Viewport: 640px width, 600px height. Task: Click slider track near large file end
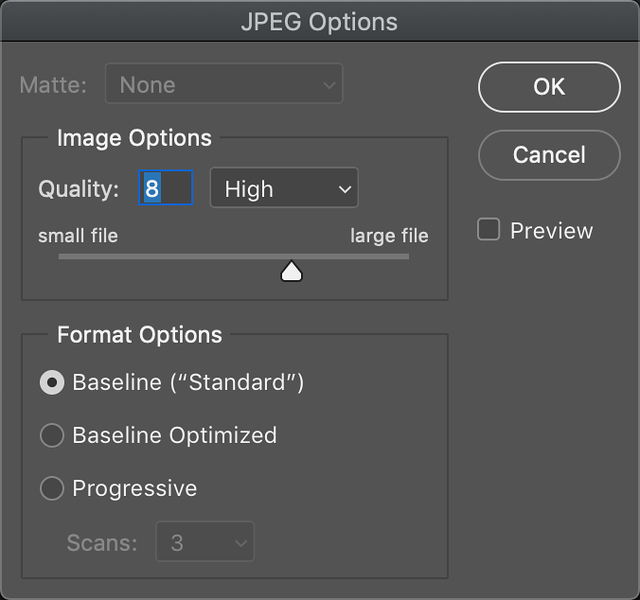click(x=392, y=256)
